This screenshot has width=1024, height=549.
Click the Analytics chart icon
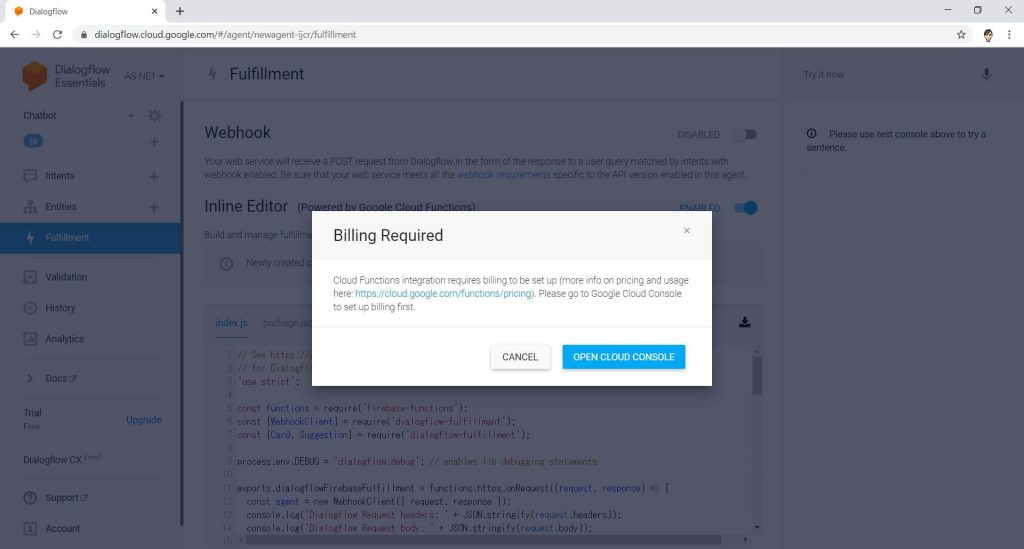(30, 339)
